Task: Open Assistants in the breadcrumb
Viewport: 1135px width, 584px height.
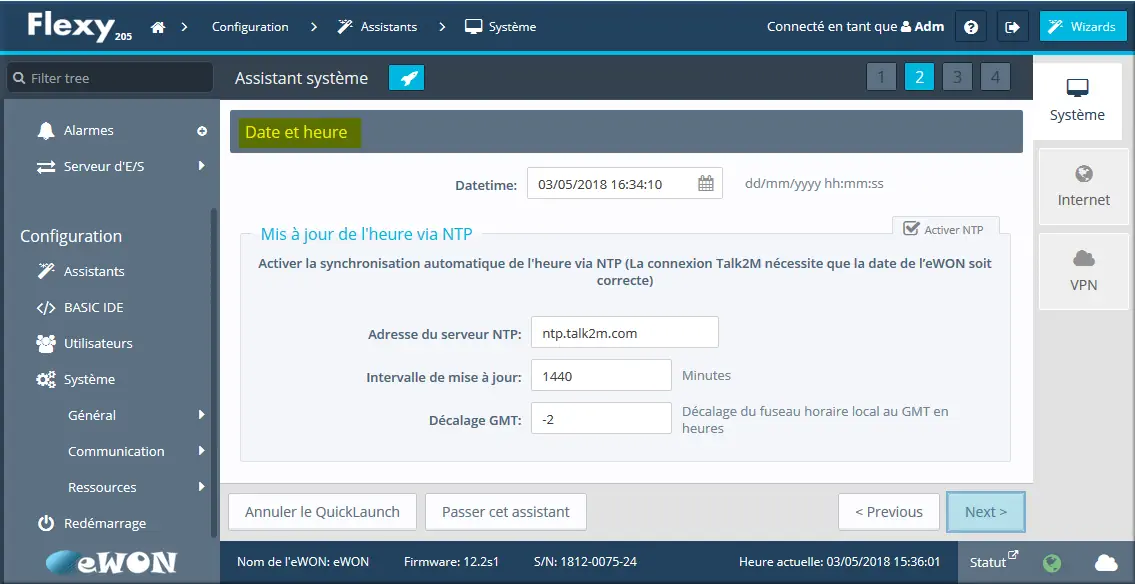Action: (x=377, y=27)
